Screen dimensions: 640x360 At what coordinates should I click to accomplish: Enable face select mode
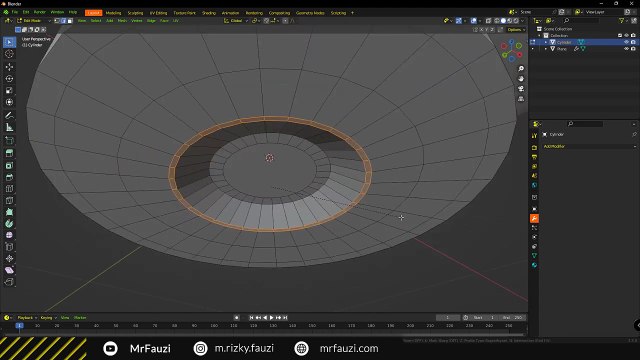(70, 20)
